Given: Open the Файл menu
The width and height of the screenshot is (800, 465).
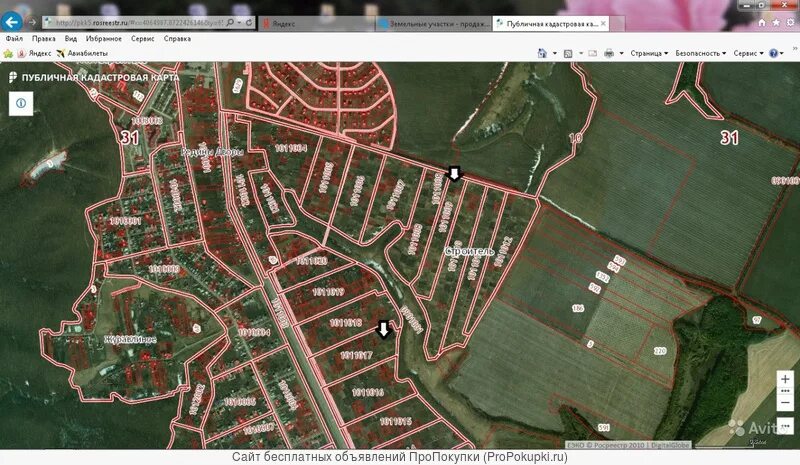Looking at the screenshot, I should pyautogui.click(x=14, y=38).
